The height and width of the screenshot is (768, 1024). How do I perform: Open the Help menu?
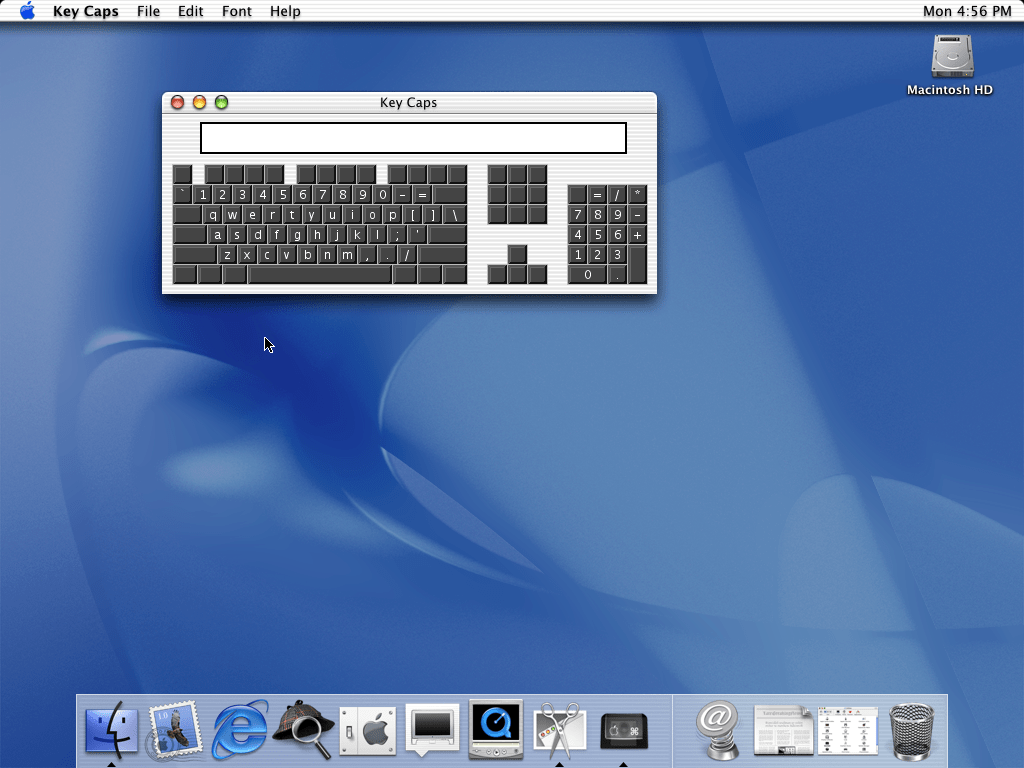(285, 11)
